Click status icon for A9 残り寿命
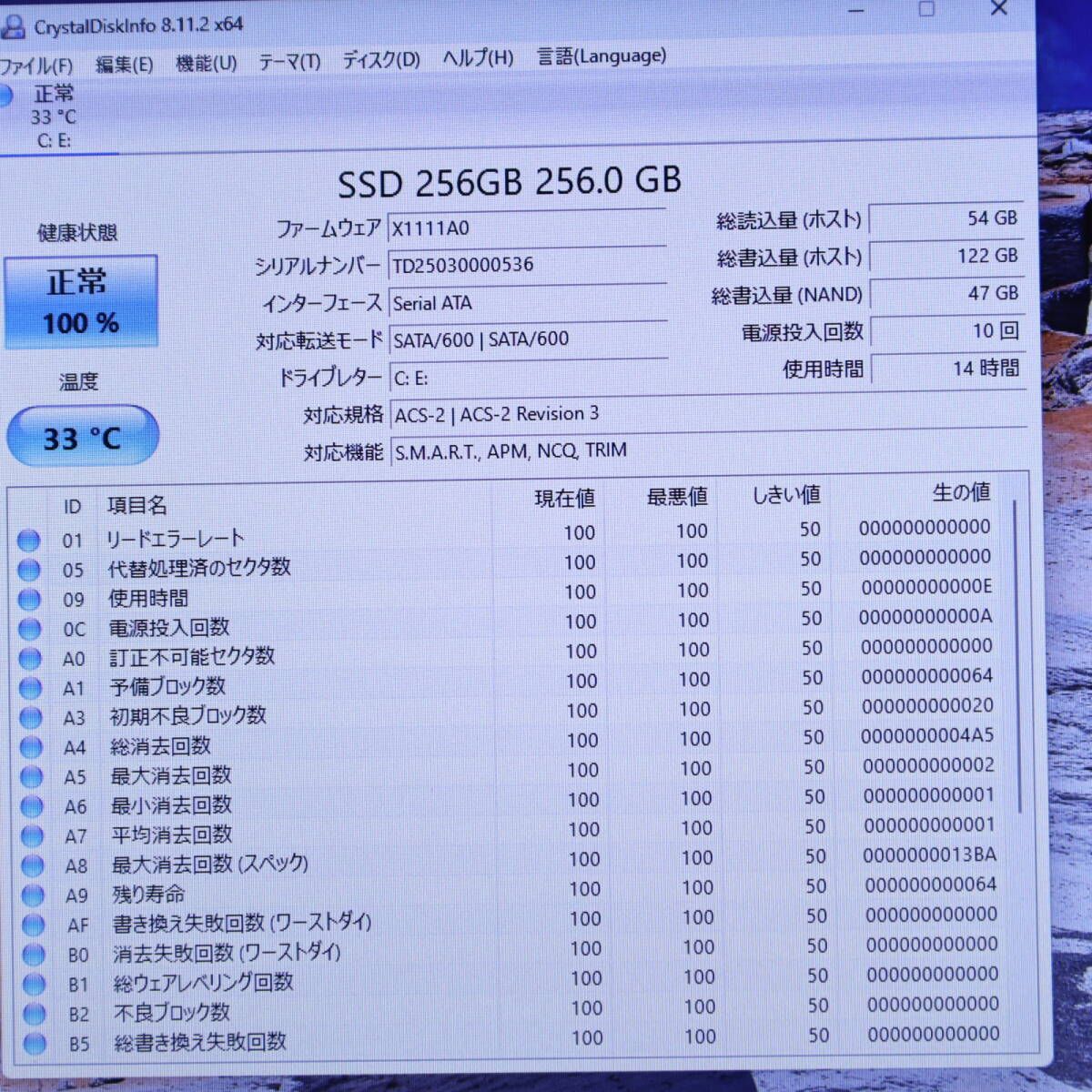The image size is (1092, 1092). (33, 895)
